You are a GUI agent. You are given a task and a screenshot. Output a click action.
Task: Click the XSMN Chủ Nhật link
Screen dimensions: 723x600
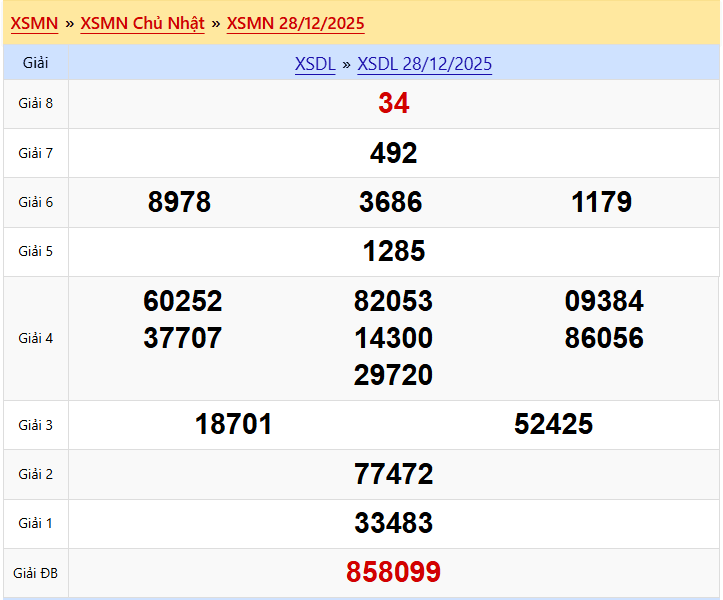[x=142, y=23]
